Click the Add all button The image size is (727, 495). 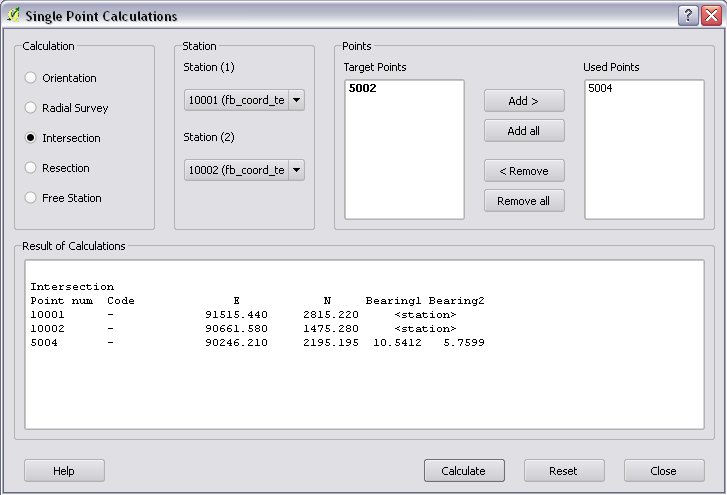pyautogui.click(x=524, y=131)
